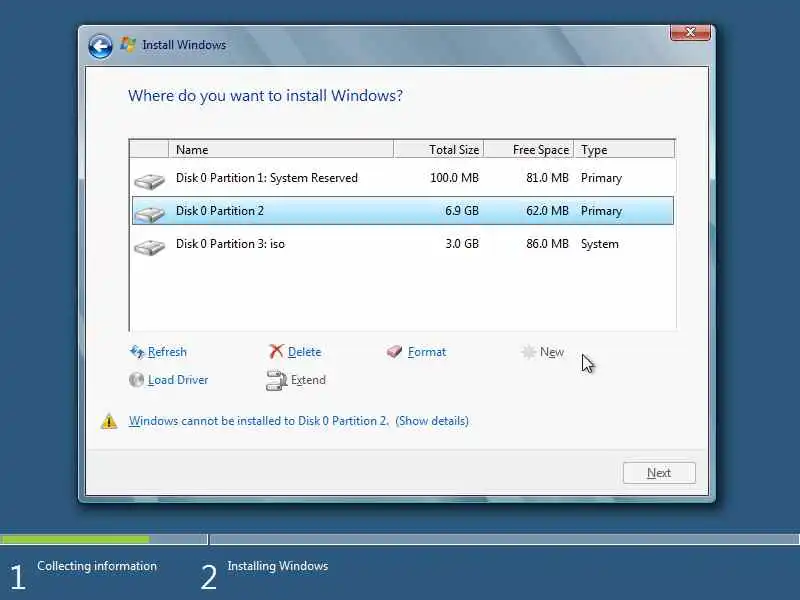Screen dimensions: 800x600
Task: Select the Disk 0 Partition 3: iso row
Action: (x=403, y=244)
